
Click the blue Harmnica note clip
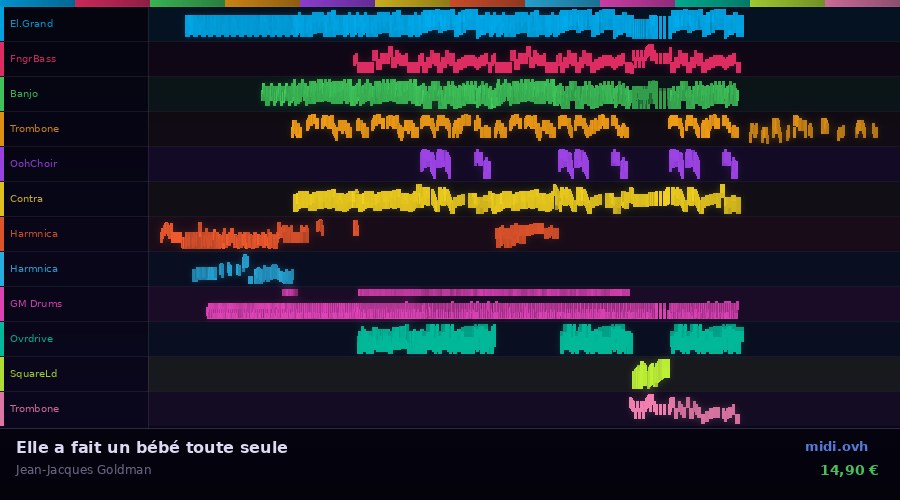click(x=242, y=271)
